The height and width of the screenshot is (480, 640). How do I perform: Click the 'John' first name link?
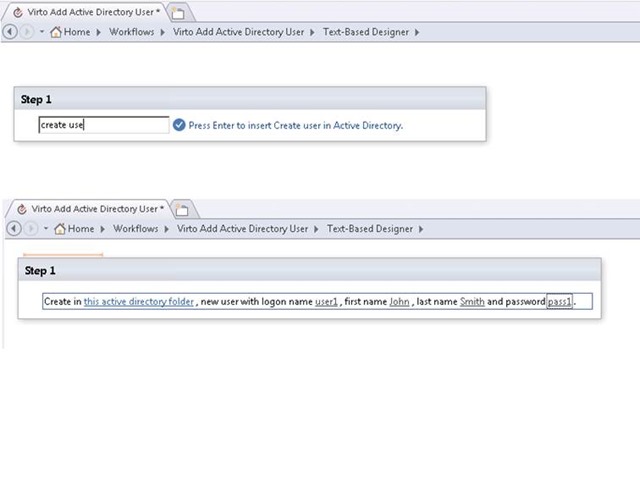pos(399,301)
